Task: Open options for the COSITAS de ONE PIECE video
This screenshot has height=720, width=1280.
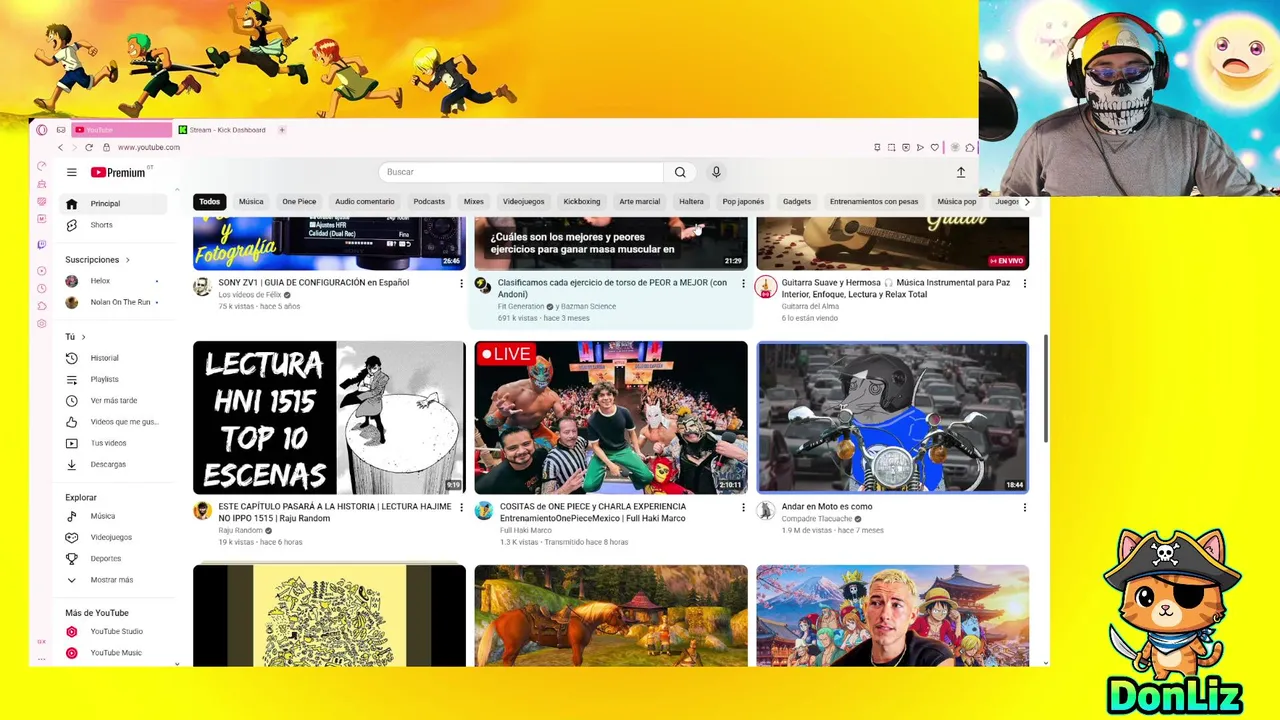Action: click(x=743, y=507)
